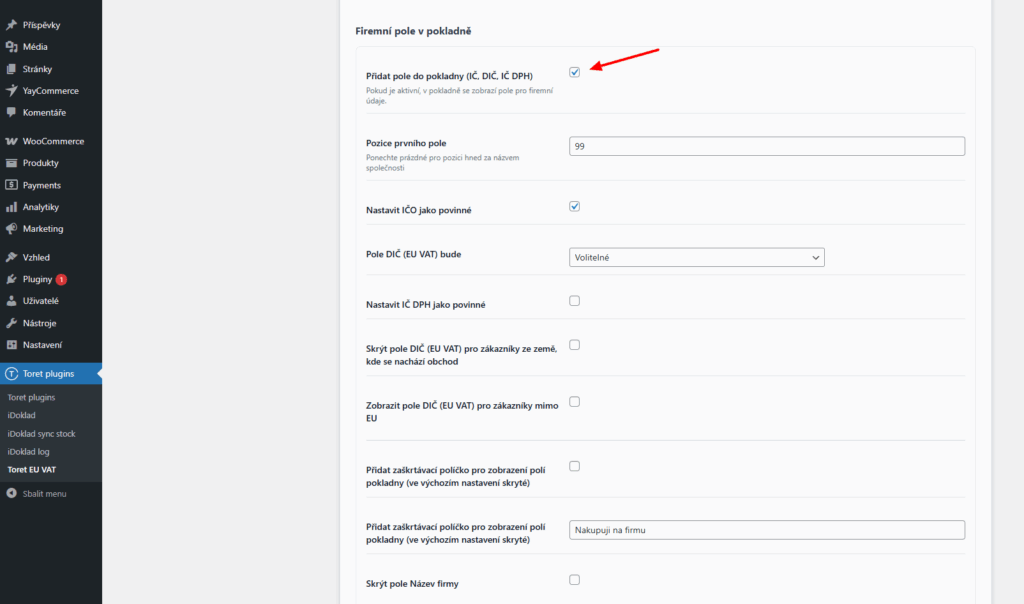Screen dimensions: 1024x604
Task: Check Skrýt pole Název firmy checkbox
Action: pos(575,579)
